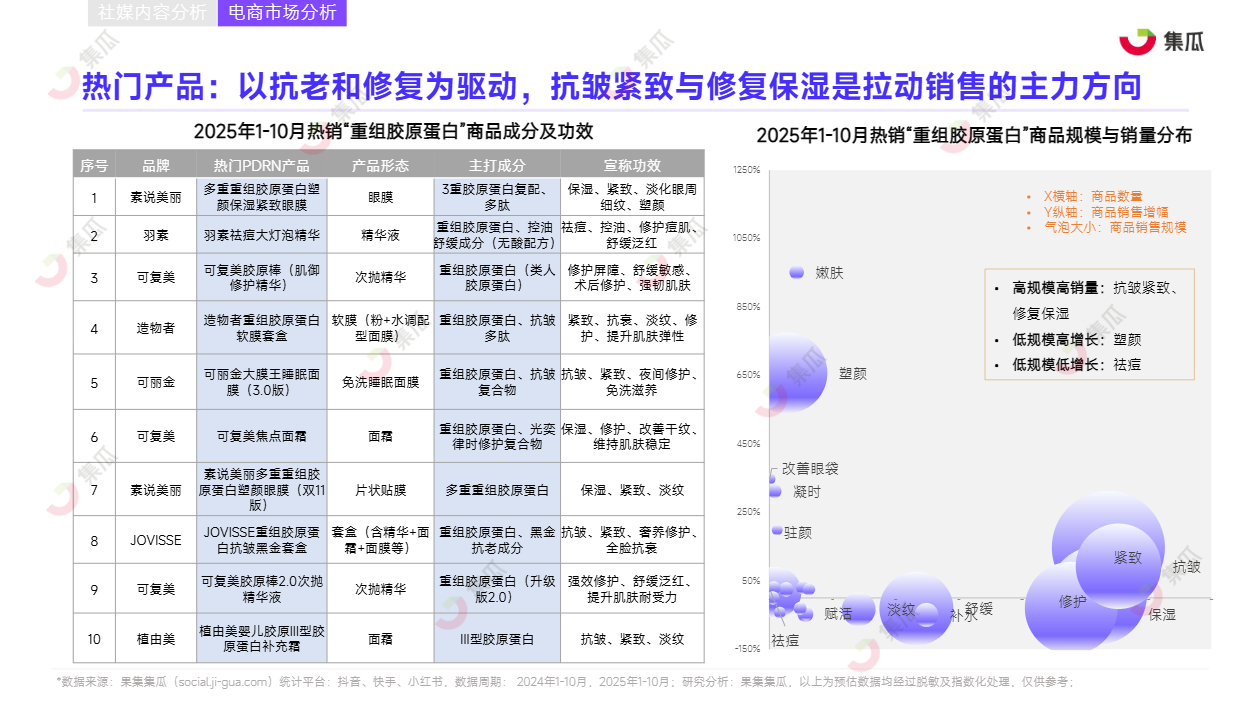Click the 宣称功效 column header
The image size is (1250, 703).
632,165
